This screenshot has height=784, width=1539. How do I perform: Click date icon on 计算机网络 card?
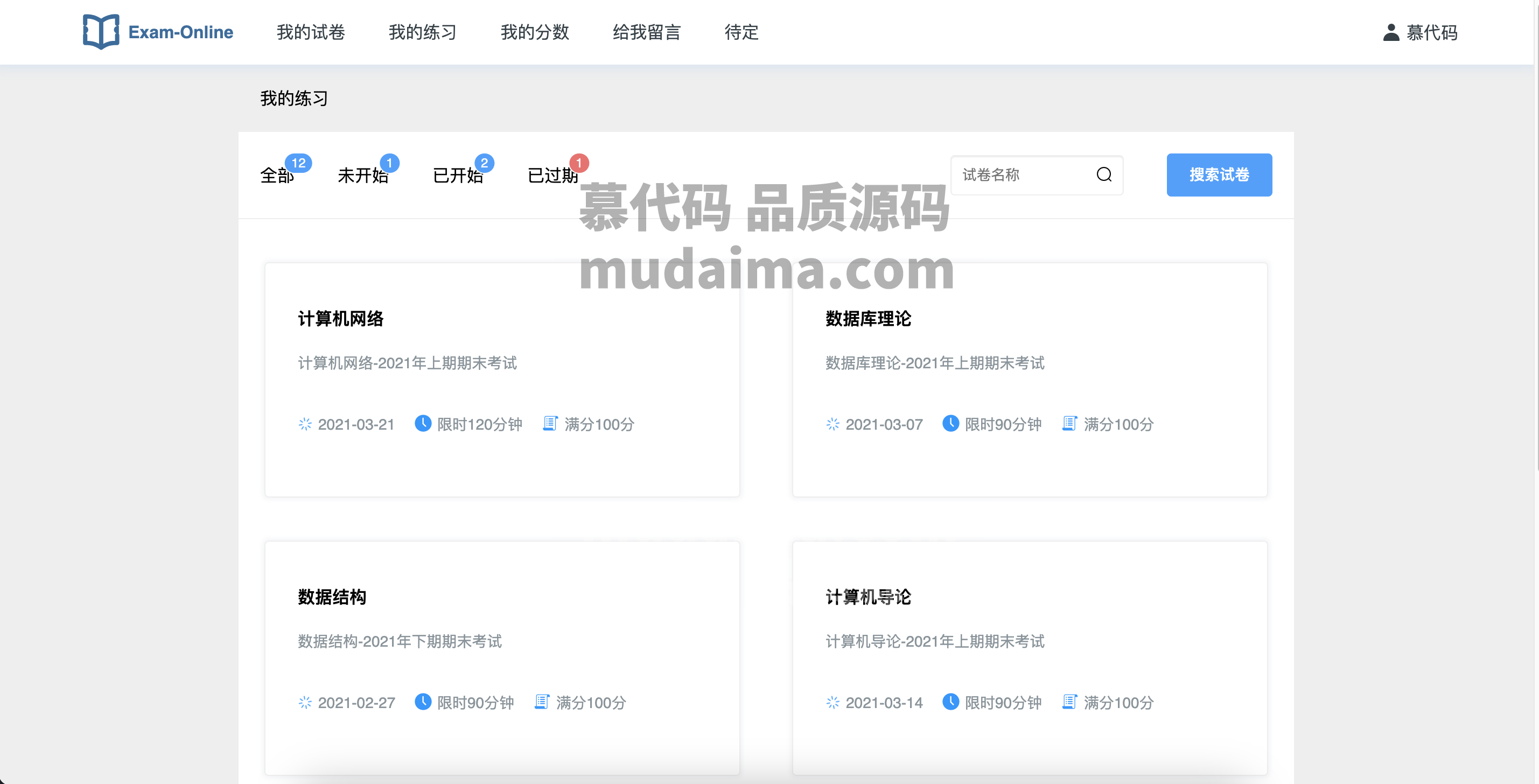click(x=305, y=424)
